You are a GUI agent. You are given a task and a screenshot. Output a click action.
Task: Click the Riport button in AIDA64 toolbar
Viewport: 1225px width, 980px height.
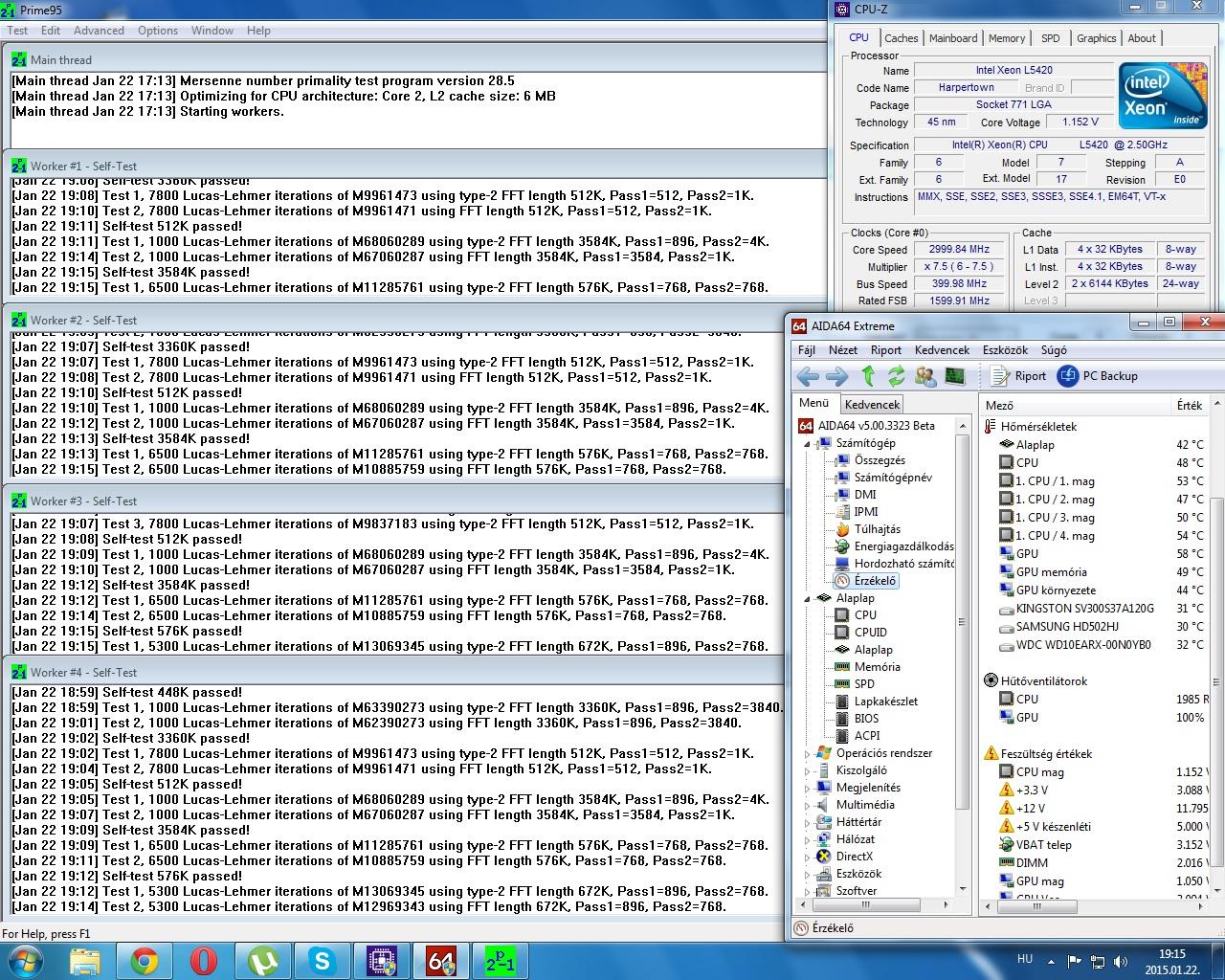tap(1019, 376)
